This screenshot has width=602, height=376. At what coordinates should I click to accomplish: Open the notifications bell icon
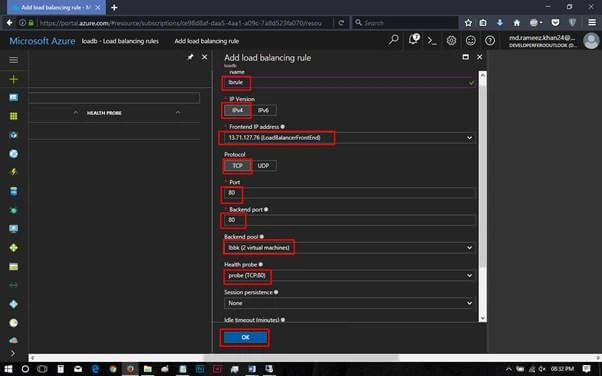tap(413, 40)
